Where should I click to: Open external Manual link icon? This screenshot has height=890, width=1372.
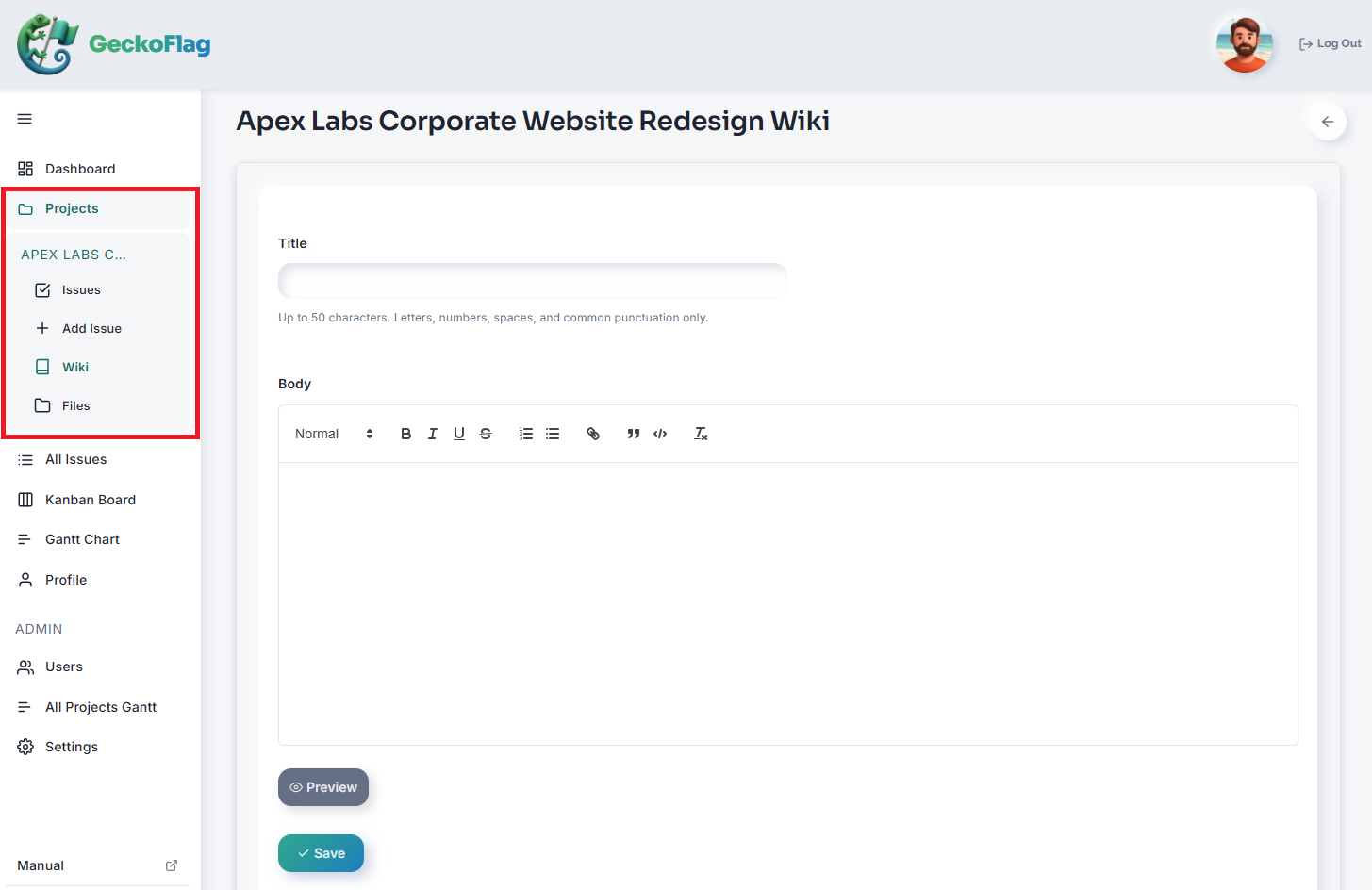pyautogui.click(x=172, y=865)
